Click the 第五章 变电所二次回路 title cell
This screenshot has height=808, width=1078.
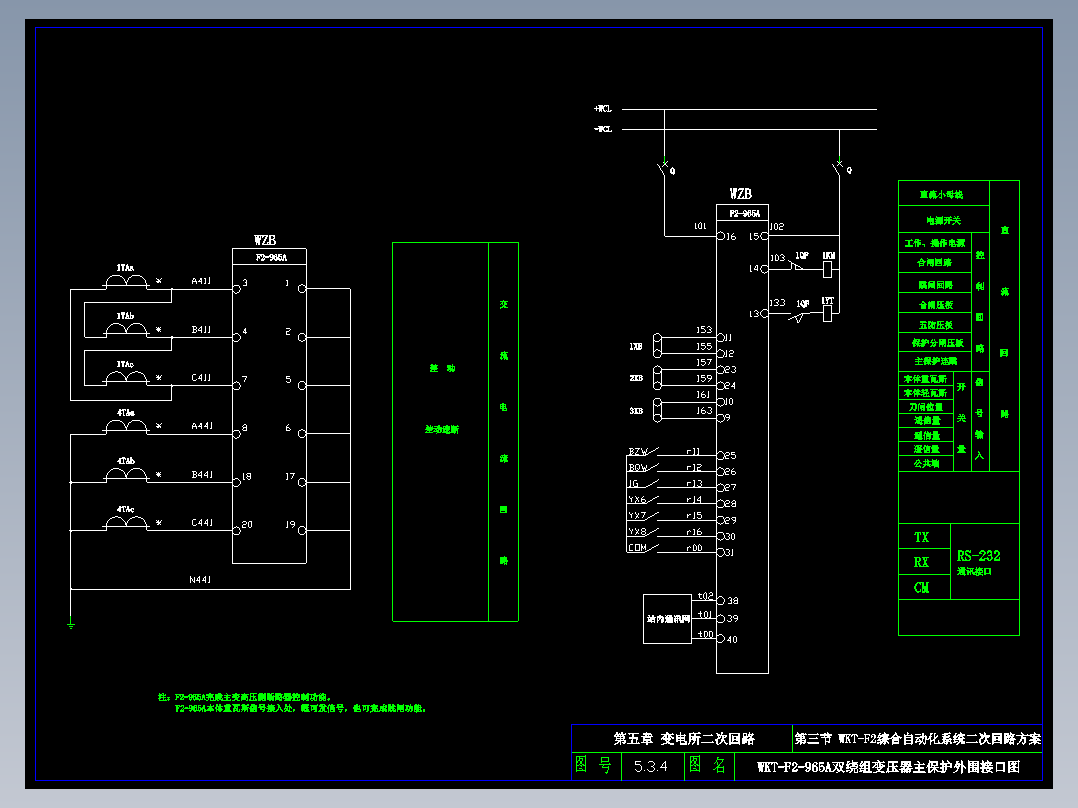click(x=682, y=739)
